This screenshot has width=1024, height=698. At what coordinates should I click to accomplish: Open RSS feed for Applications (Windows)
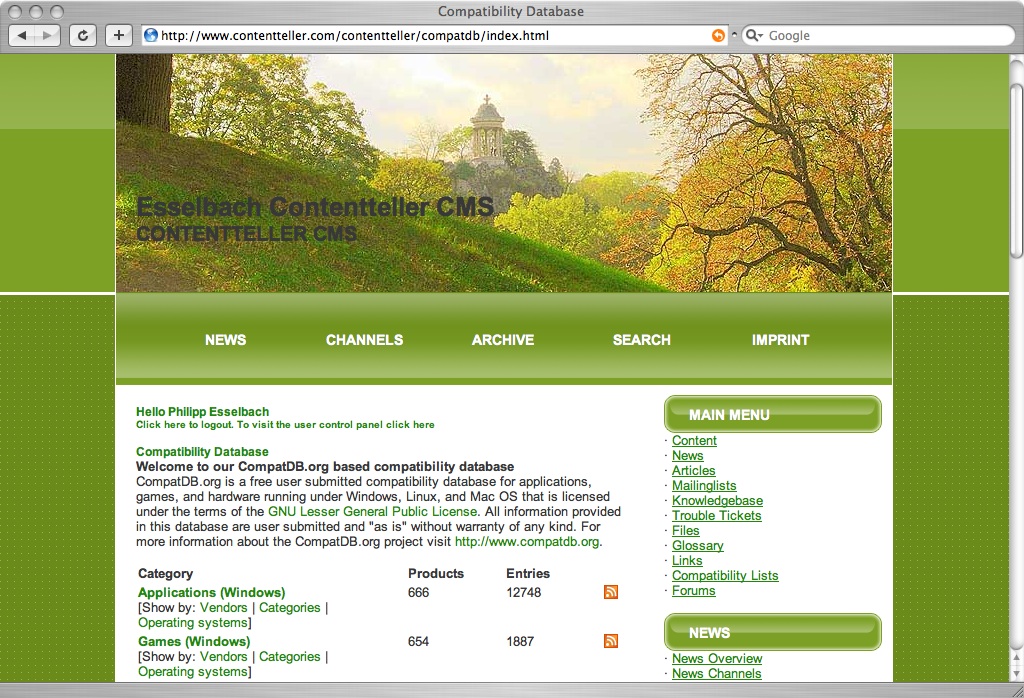[x=611, y=592]
